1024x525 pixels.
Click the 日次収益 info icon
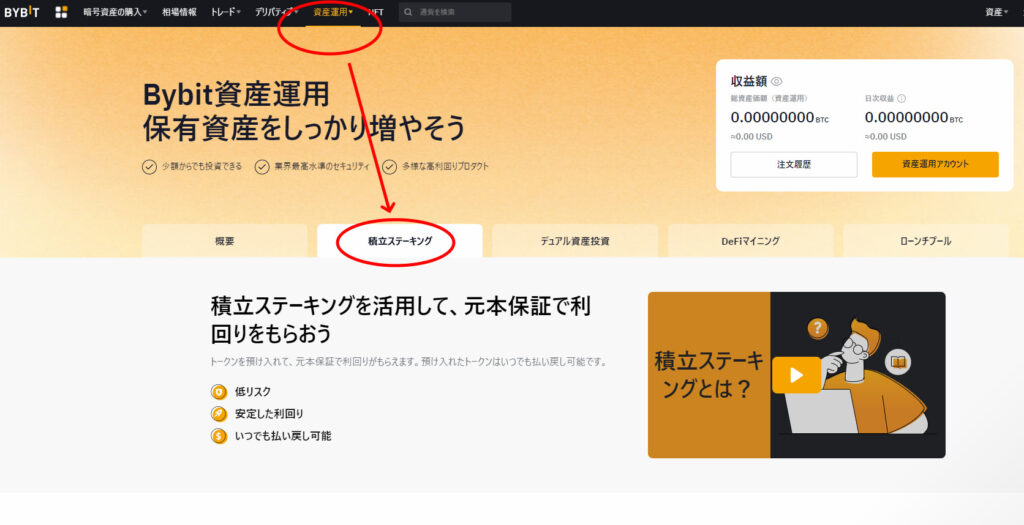click(x=901, y=99)
